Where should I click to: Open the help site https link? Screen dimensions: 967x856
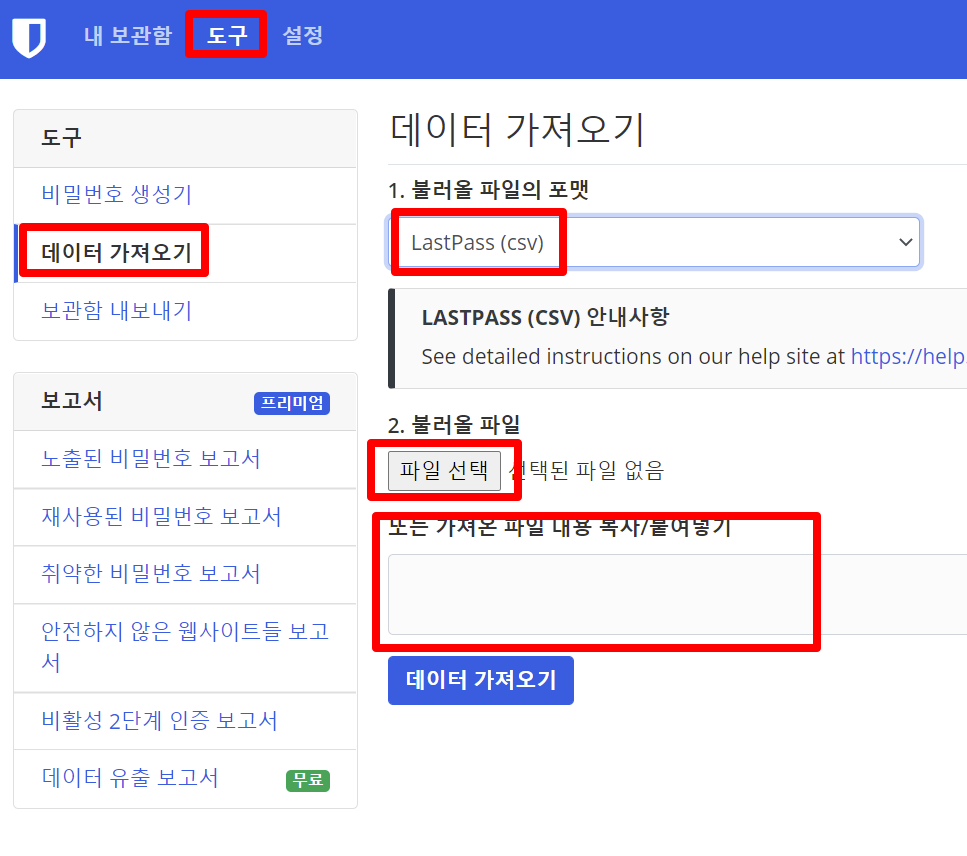(x=908, y=356)
